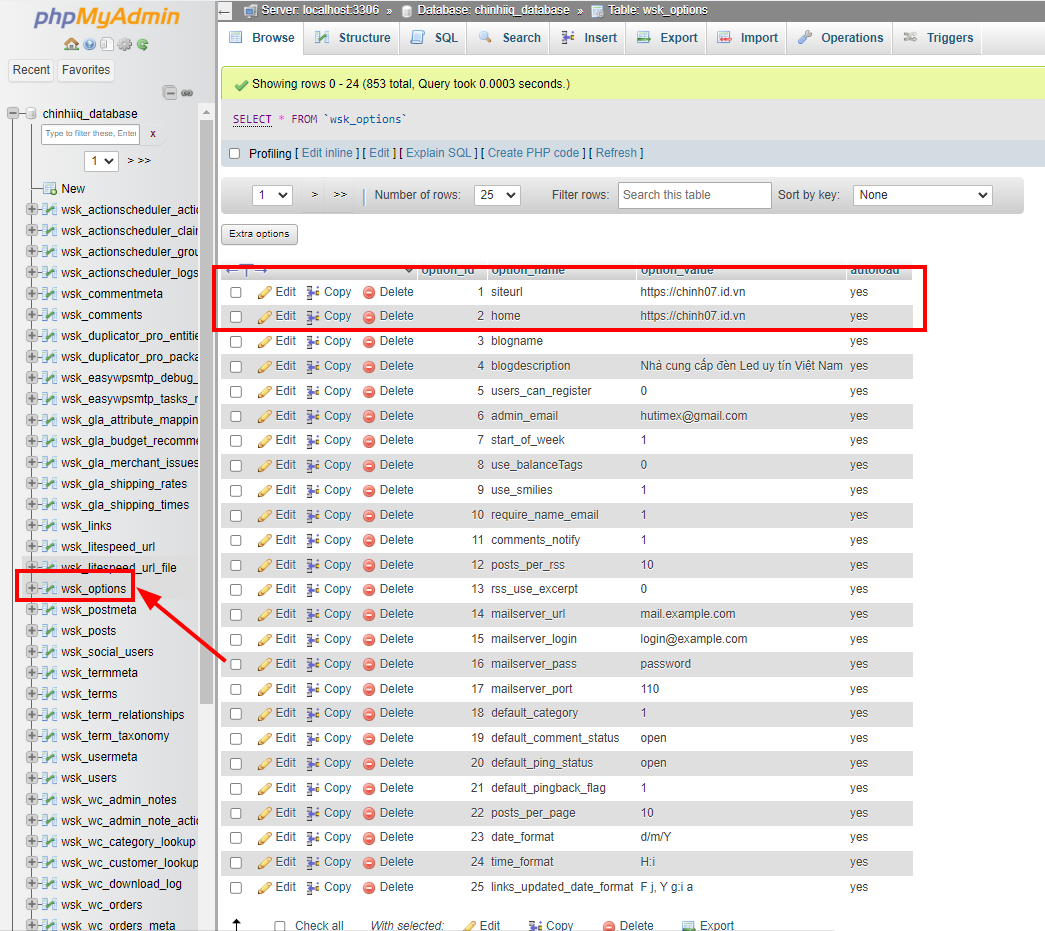Collapse the chinhiiq_database tree node
Viewport: 1045px width, 931px height.
tap(13, 113)
